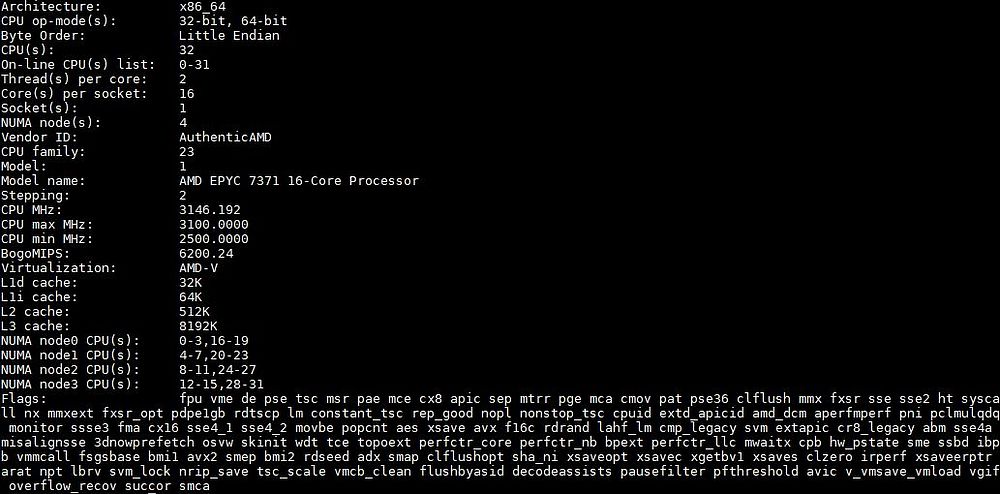Screen dimensions: 1000x494
Task: Click the 3146.192 CPU MHz value
Action: (210, 210)
